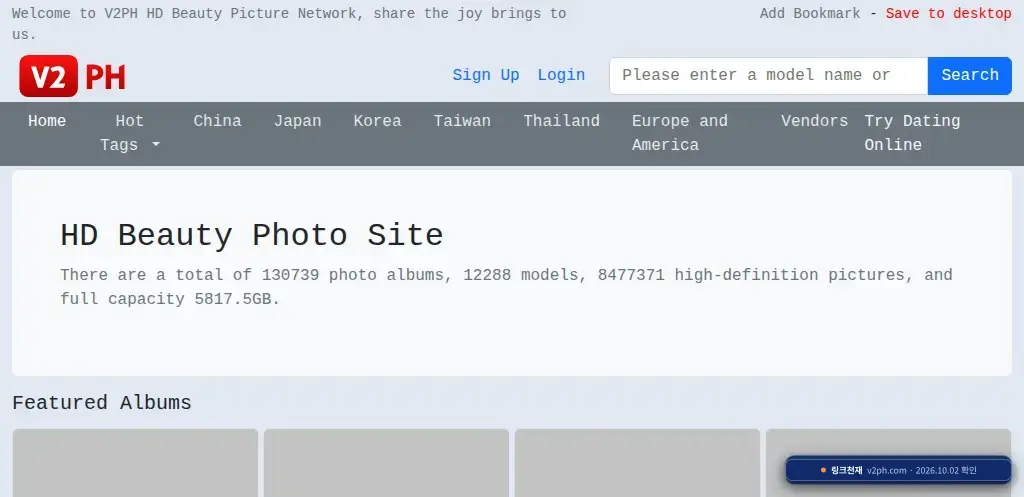Open the Korea category
The image size is (1024, 497).
coord(377,121)
